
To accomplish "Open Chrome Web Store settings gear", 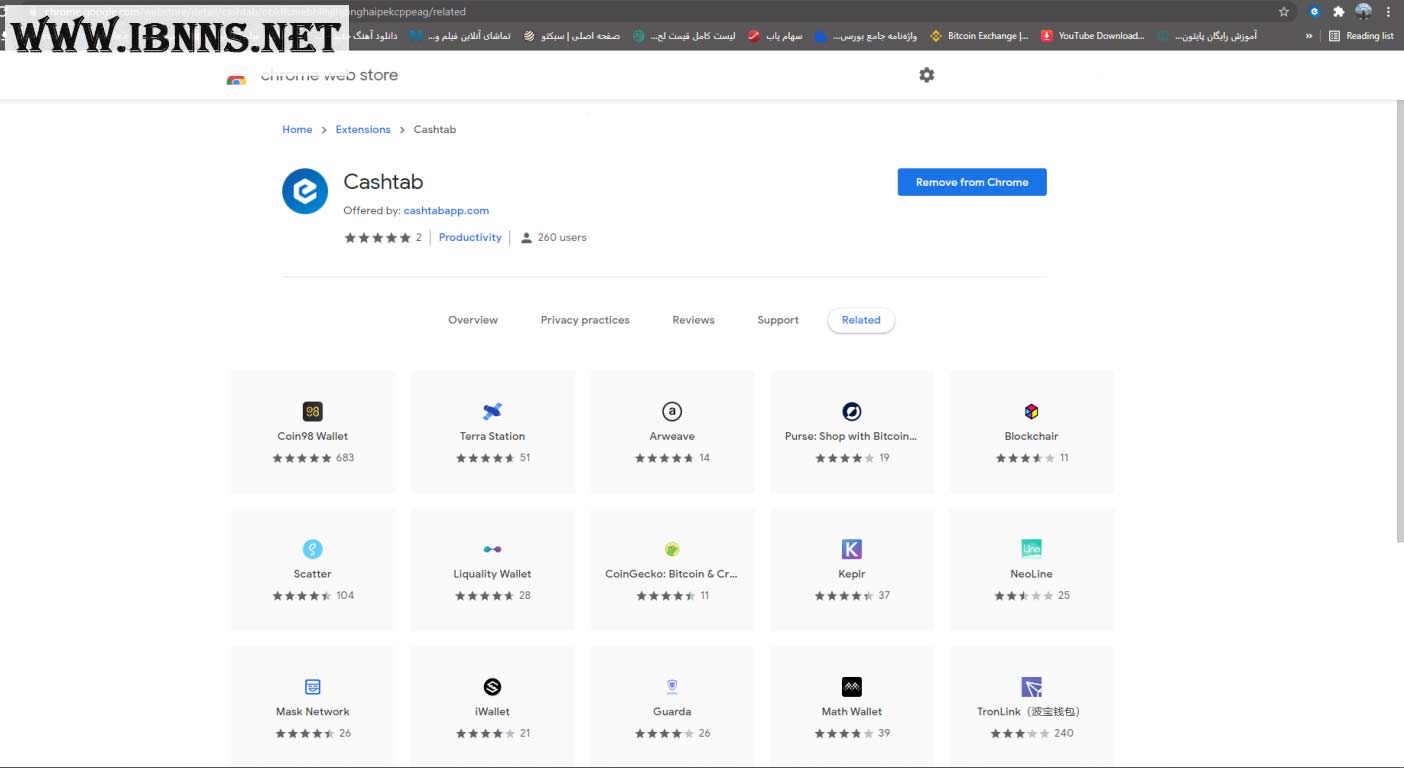I will click(x=927, y=75).
